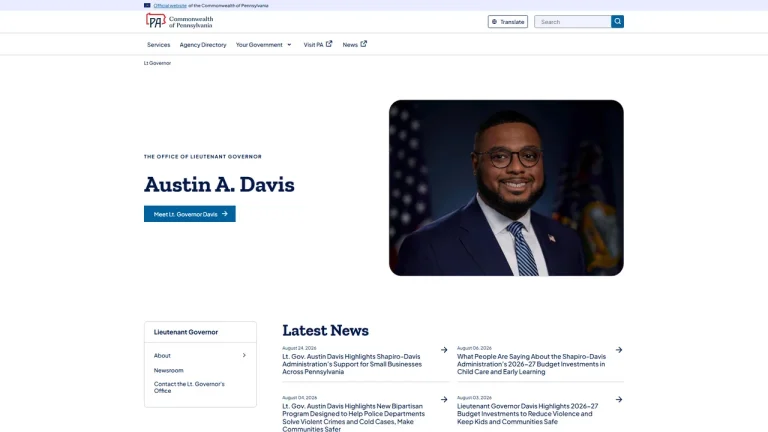Expand the Your Government dropdown menu
Viewport: 768px width, 432px height.
point(264,45)
